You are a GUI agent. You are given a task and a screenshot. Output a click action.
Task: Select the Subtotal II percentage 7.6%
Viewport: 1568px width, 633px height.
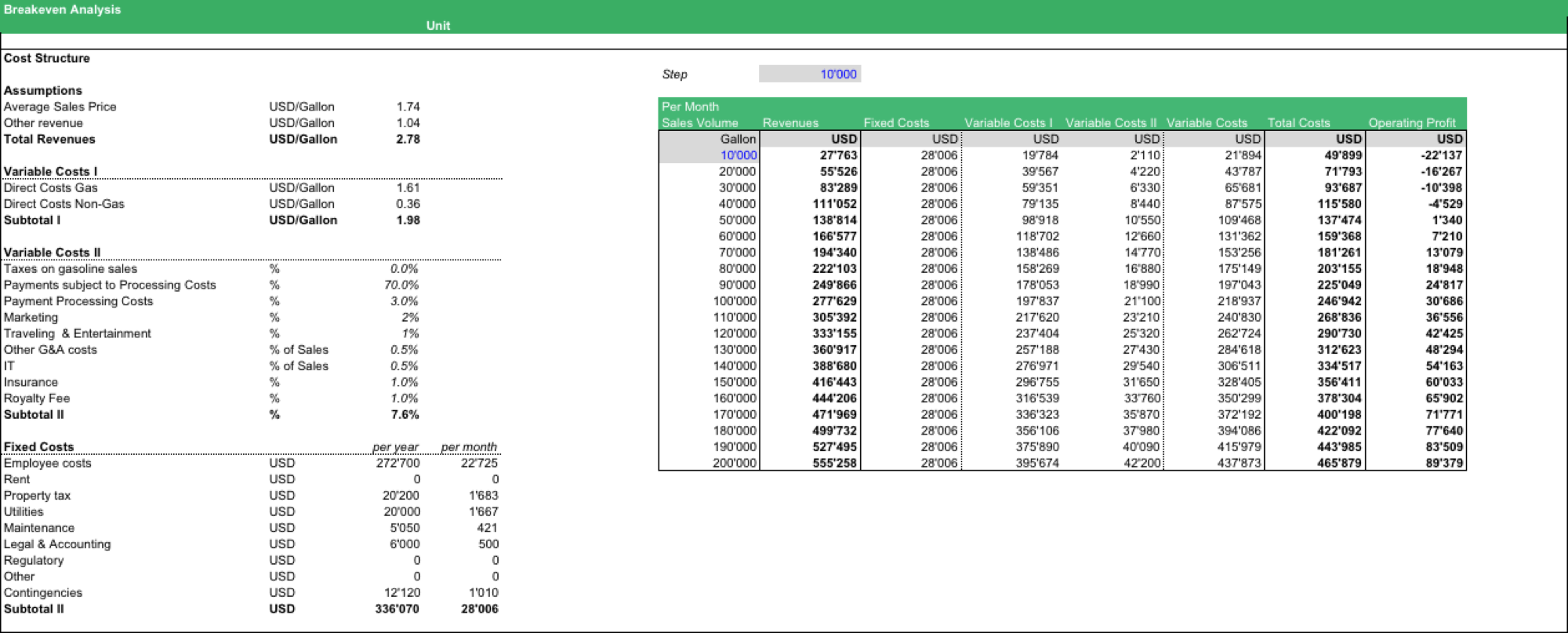coord(405,415)
